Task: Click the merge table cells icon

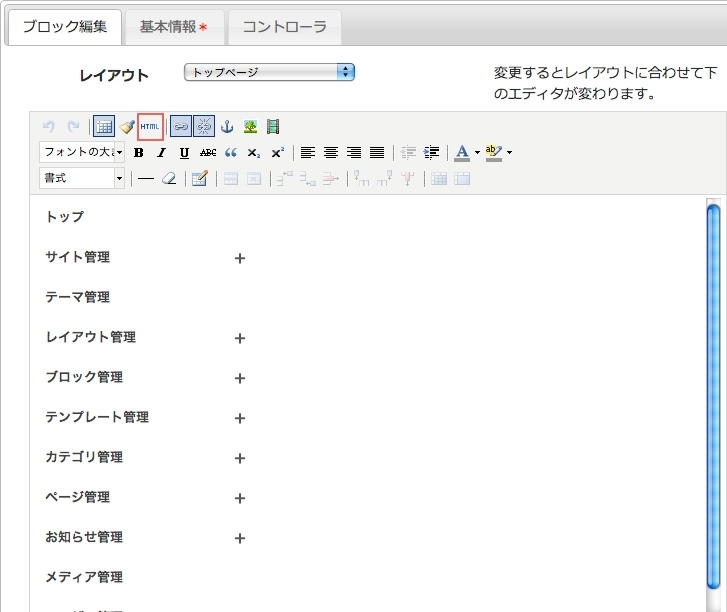Action: 462,178
